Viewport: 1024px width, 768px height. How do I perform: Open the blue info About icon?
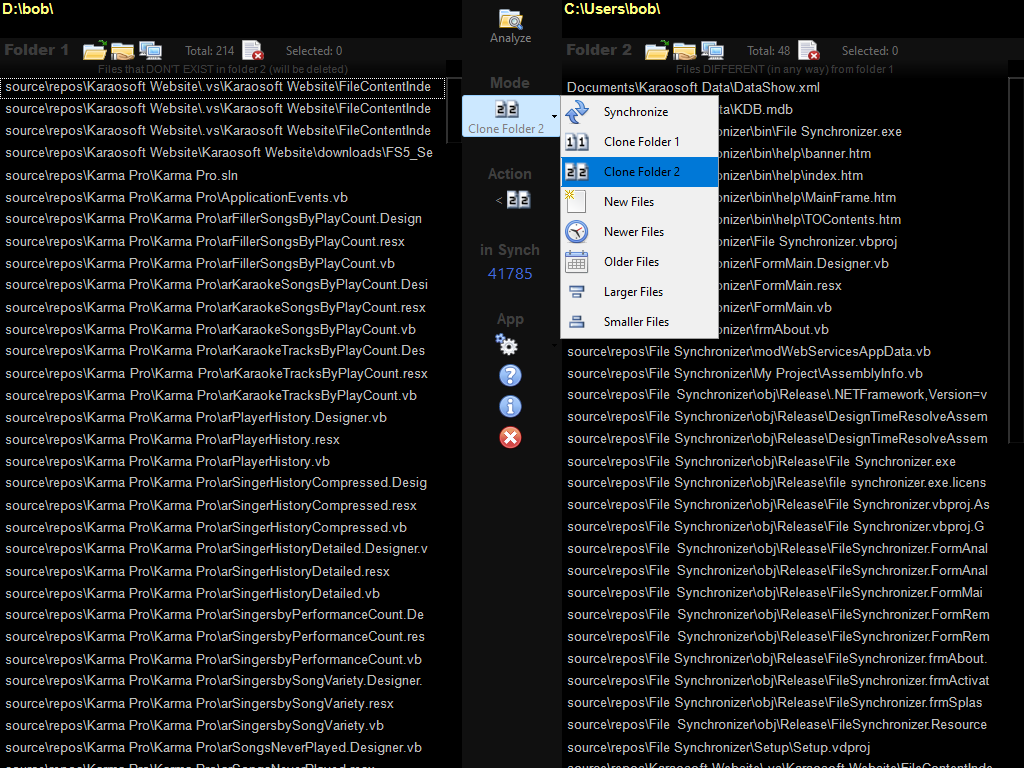510,406
